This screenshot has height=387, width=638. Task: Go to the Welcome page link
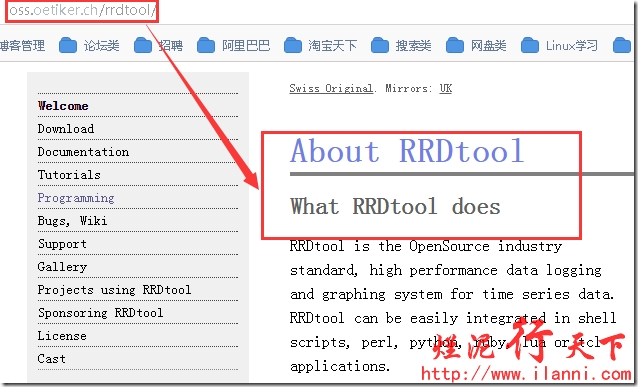[63, 106]
